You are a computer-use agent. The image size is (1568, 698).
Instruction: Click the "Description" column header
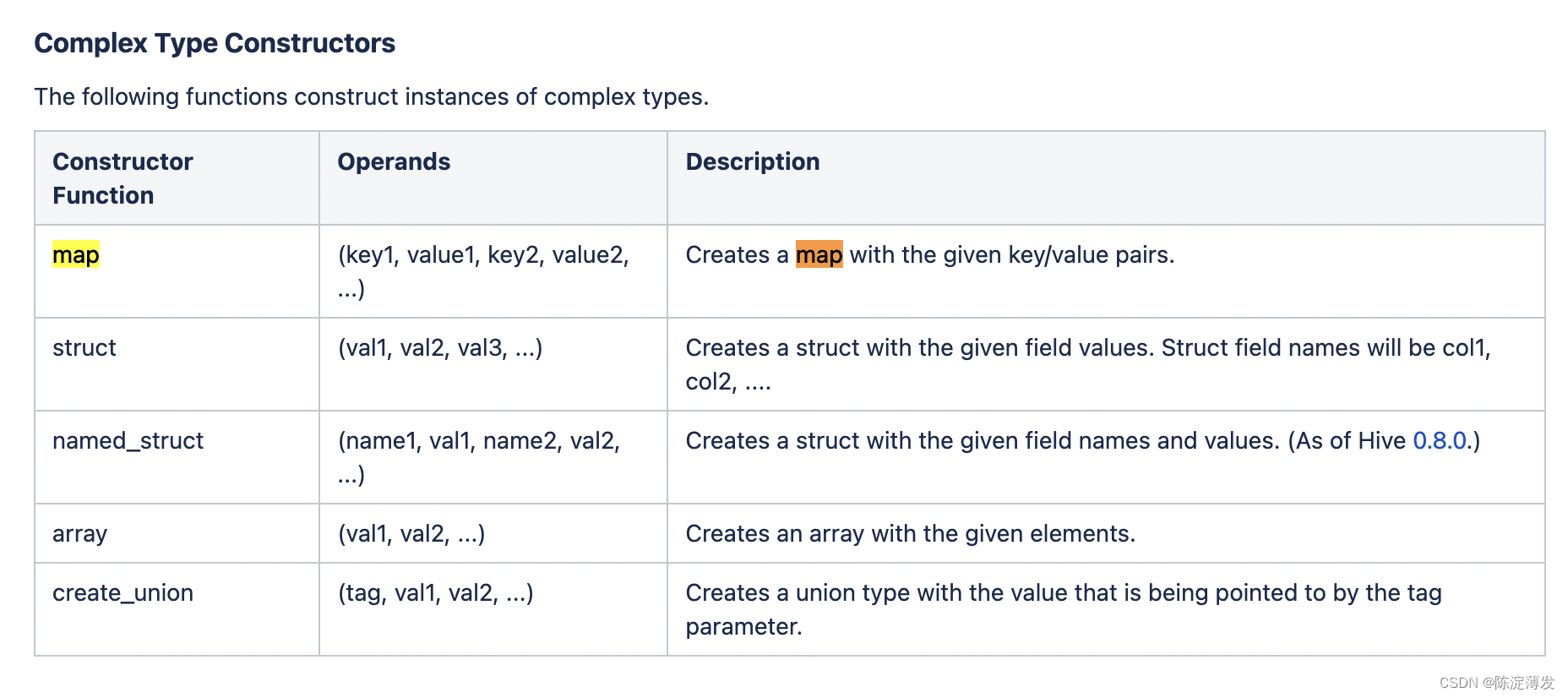pyautogui.click(x=1106, y=178)
